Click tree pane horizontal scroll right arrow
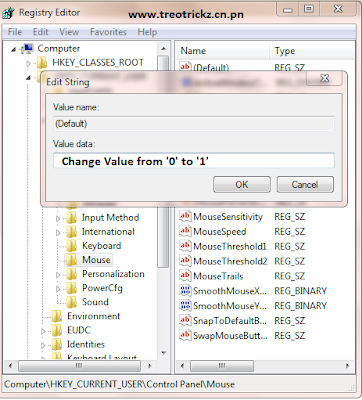Viewport: 362px width, 400px height. 149,366
